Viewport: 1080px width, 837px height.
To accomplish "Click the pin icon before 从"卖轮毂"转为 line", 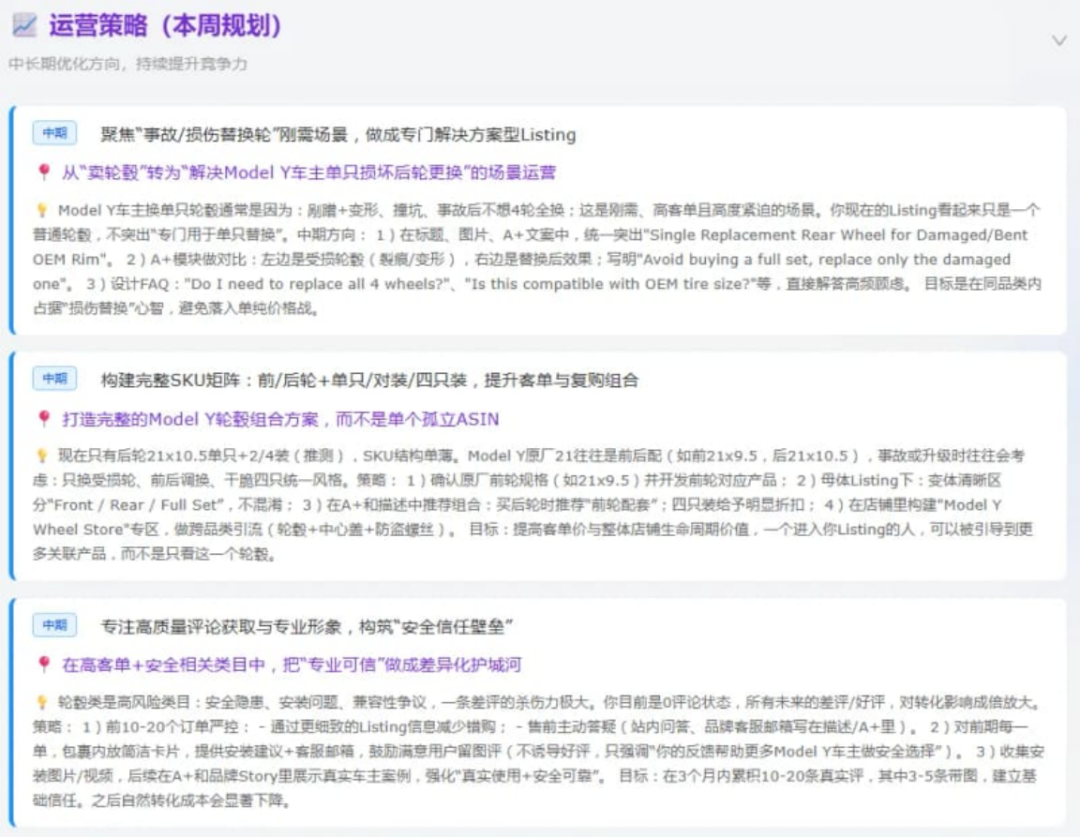I will tap(43, 172).
